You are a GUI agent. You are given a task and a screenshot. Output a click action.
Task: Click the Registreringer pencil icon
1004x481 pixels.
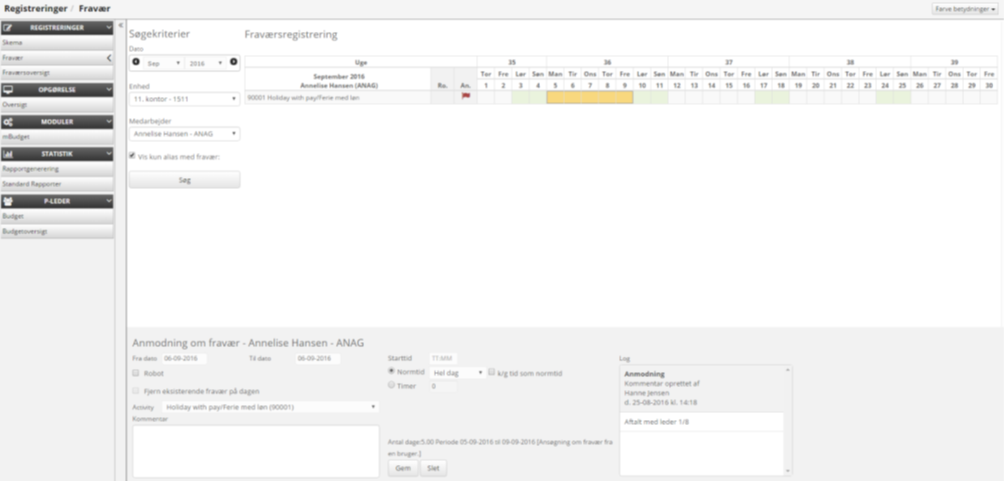coord(8,28)
